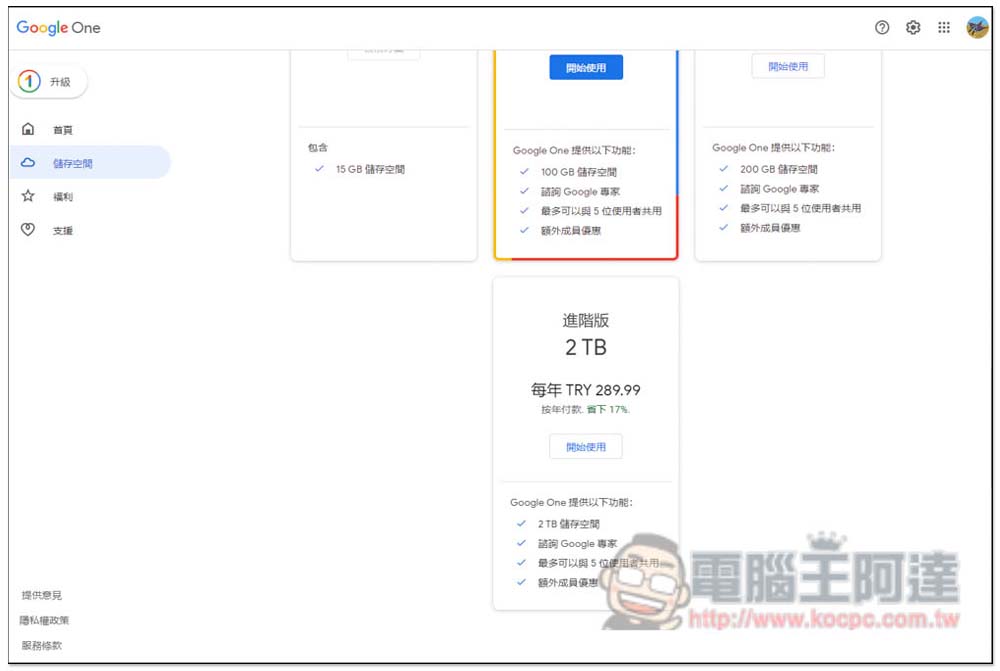Open the Settings gear icon
This screenshot has height=671, width=1000.
coord(913,27)
